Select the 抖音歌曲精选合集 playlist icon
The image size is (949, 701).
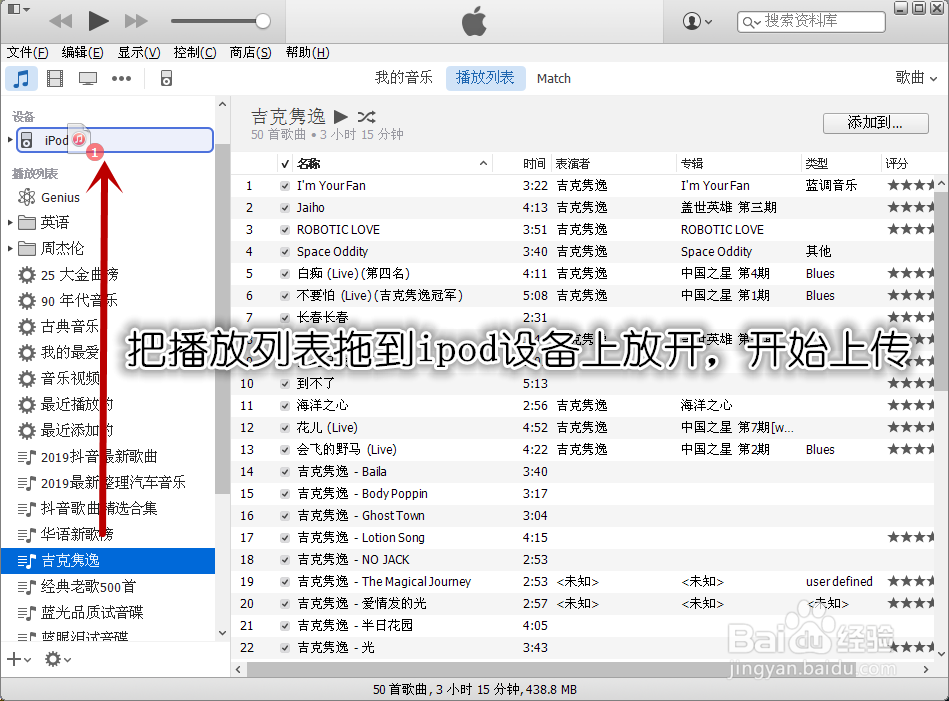tap(27, 509)
